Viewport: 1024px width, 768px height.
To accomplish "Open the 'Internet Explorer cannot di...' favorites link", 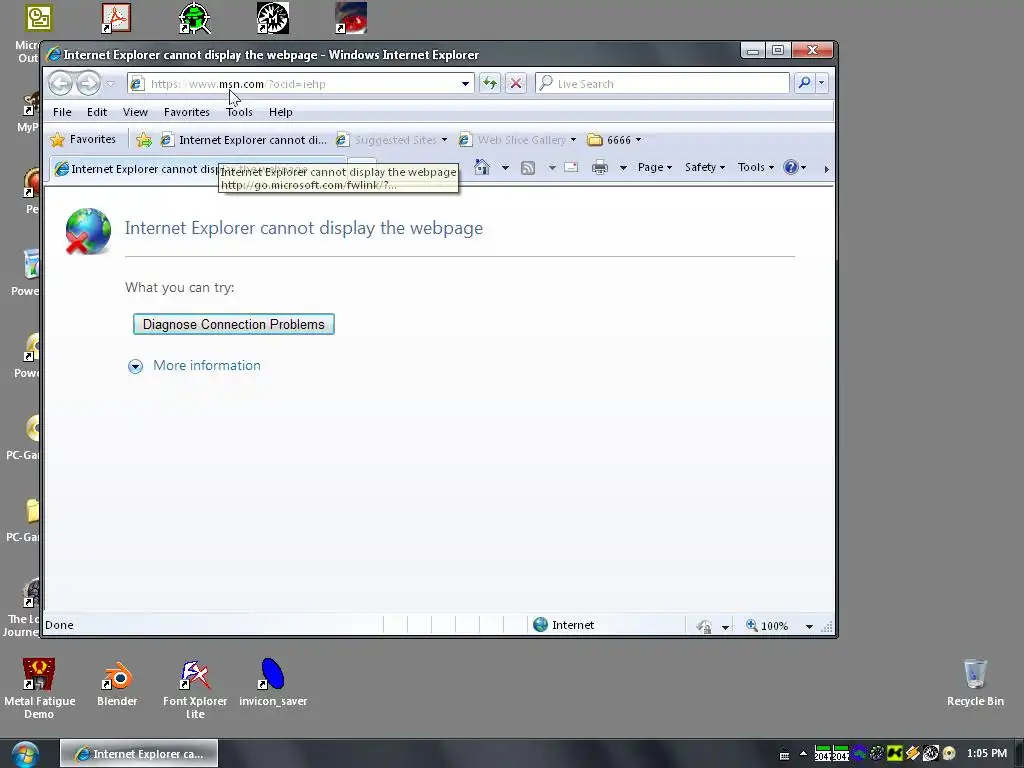I will pyautogui.click(x=244, y=140).
